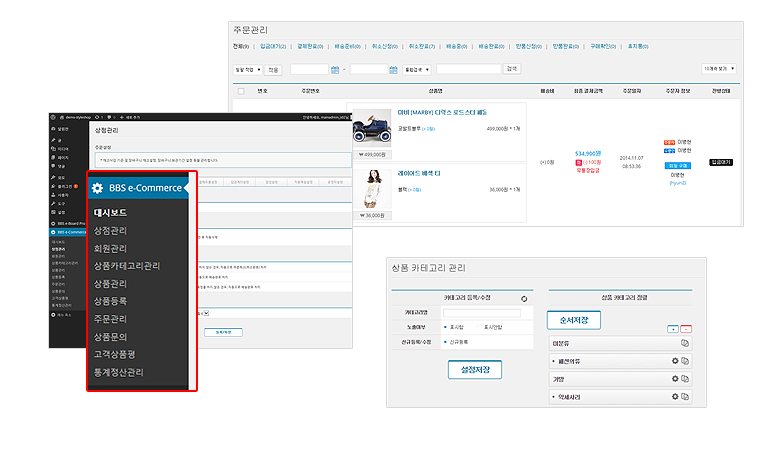Open 회원관리 in enlarged menu
Screen dimensions: 760x454
111,249
